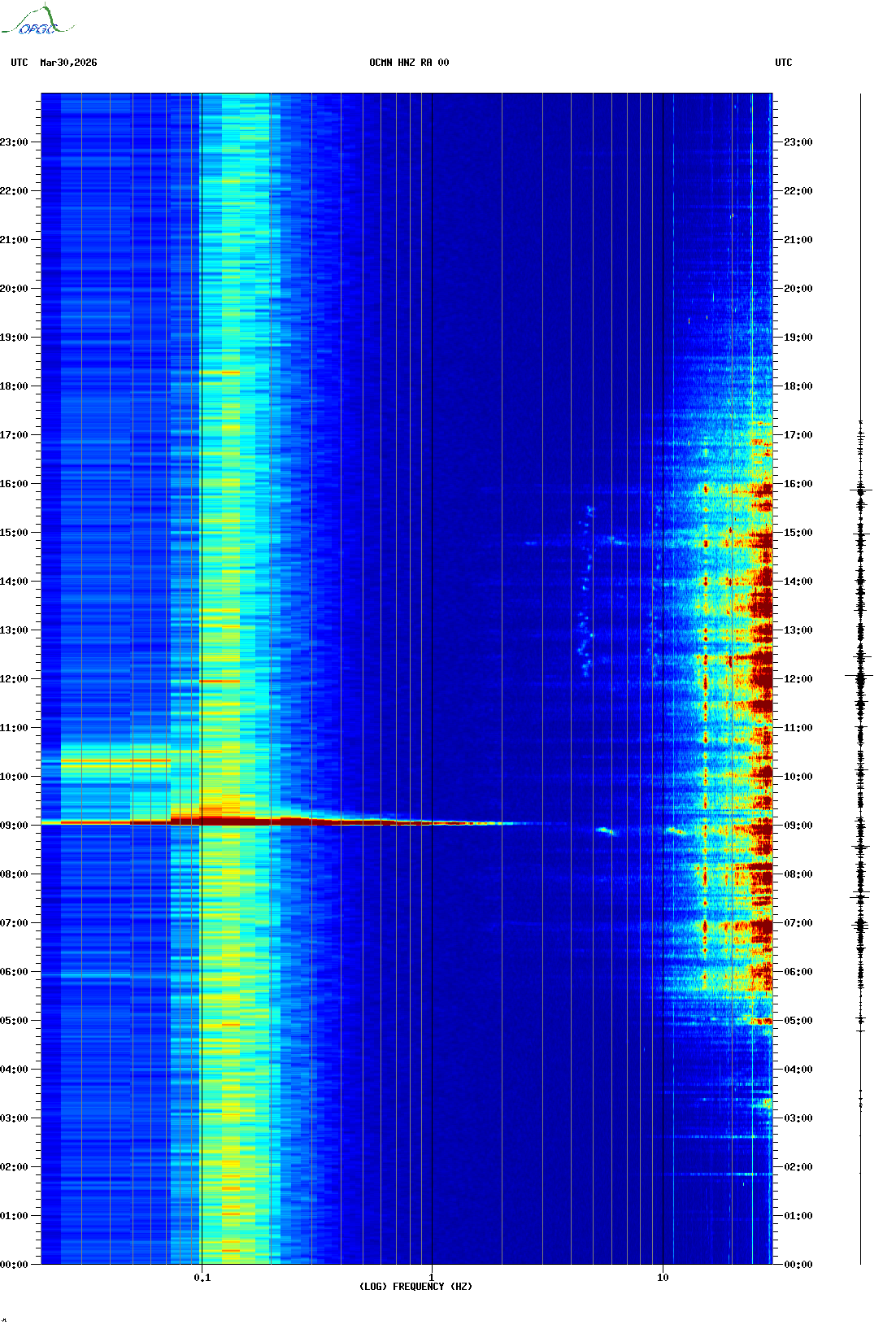
Task: Click the 1 Hz frequency tick label
Action: 432,1278
